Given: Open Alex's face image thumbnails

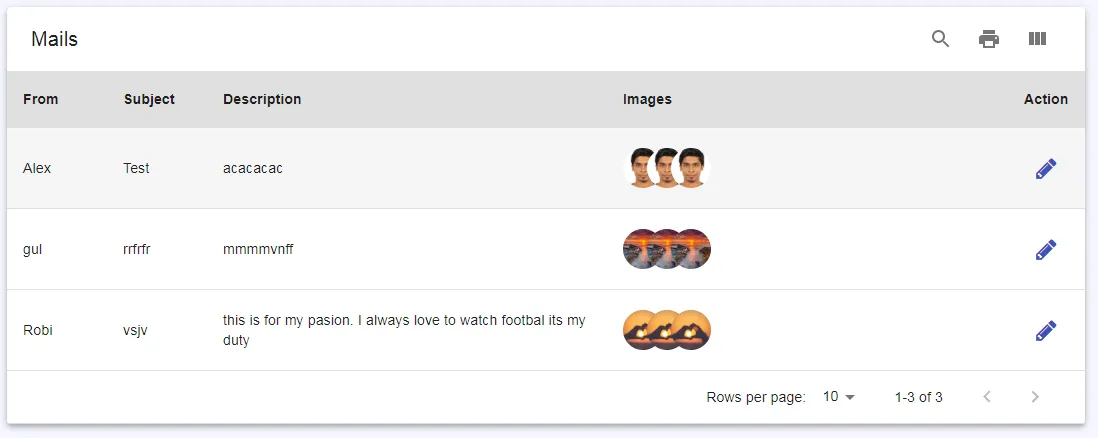Looking at the screenshot, I should [x=667, y=168].
